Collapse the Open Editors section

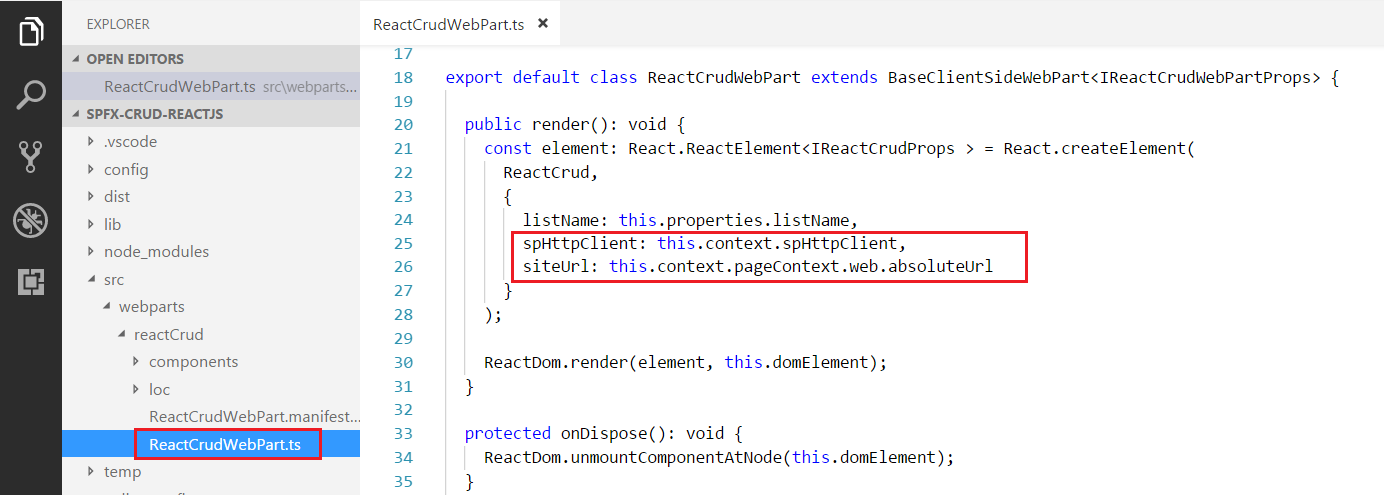135,59
